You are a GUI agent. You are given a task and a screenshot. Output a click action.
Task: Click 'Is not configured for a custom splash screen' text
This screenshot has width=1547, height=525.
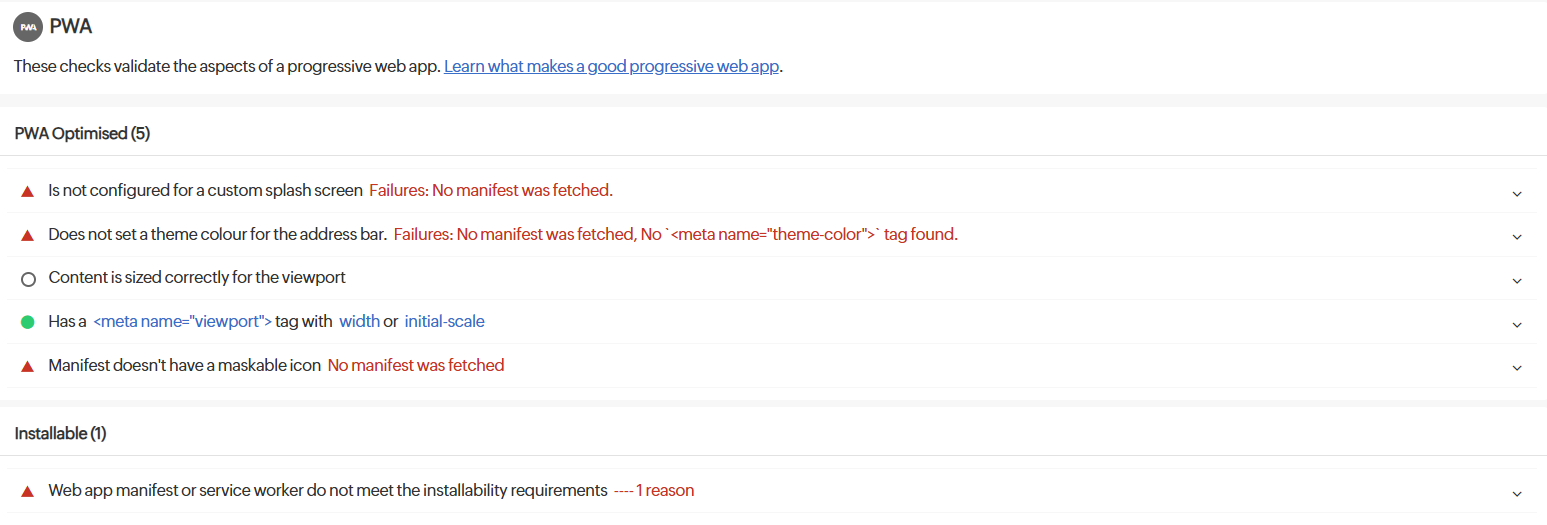coord(205,190)
